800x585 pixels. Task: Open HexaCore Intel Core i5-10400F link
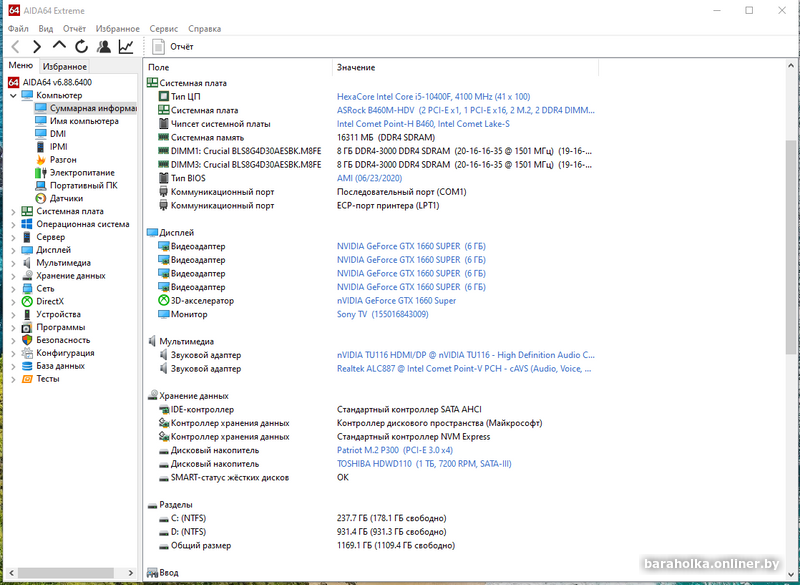click(x=434, y=96)
